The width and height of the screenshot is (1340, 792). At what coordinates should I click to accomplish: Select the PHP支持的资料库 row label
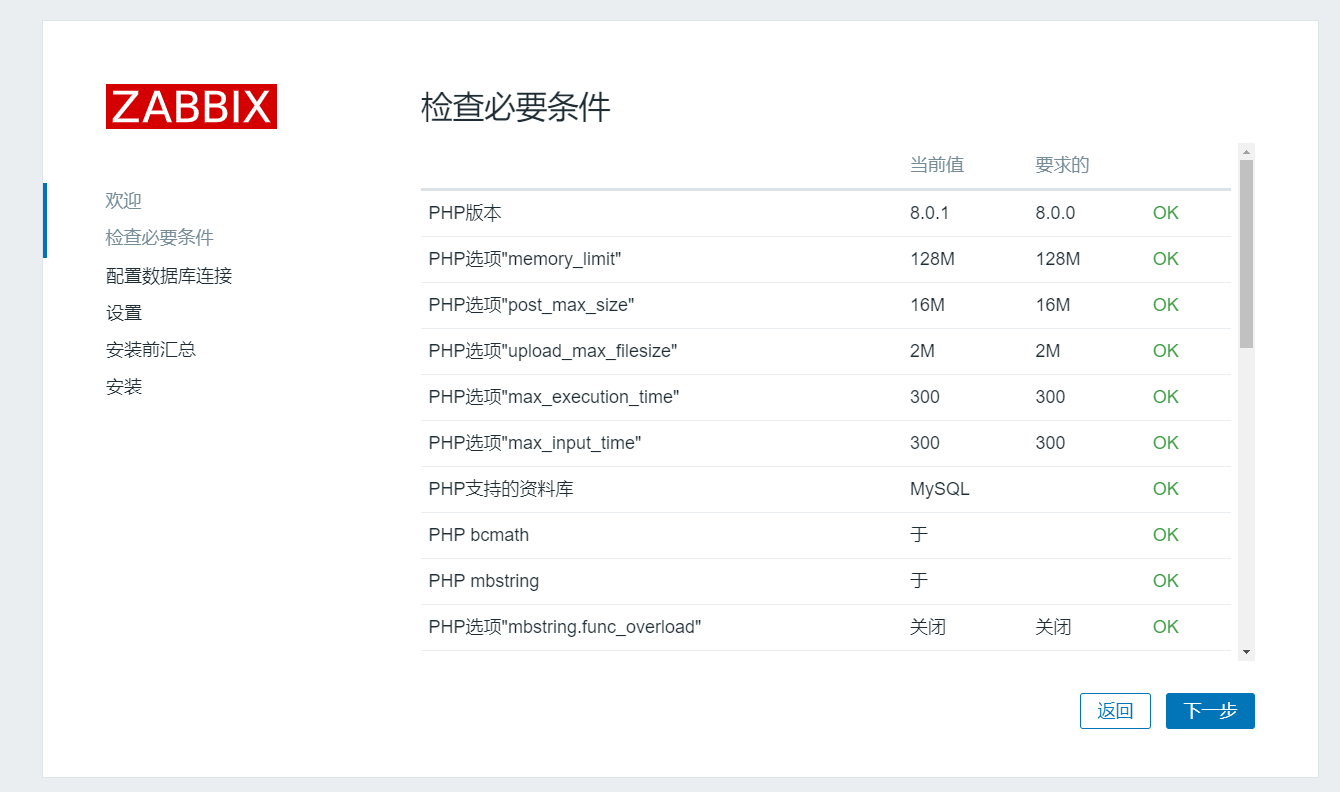pyautogui.click(x=501, y=489)
